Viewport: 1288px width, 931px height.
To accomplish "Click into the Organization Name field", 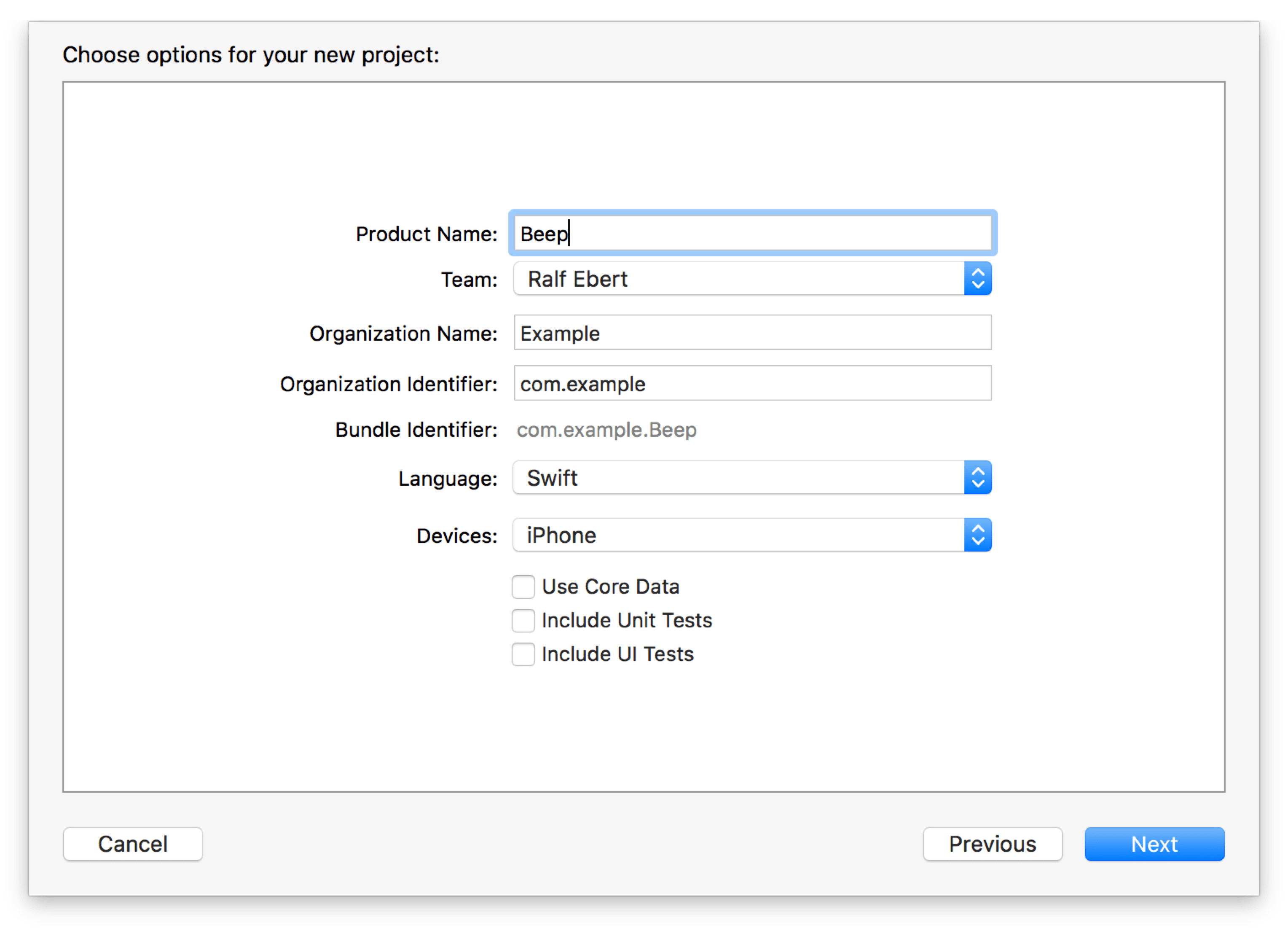I will click(752, 333).
